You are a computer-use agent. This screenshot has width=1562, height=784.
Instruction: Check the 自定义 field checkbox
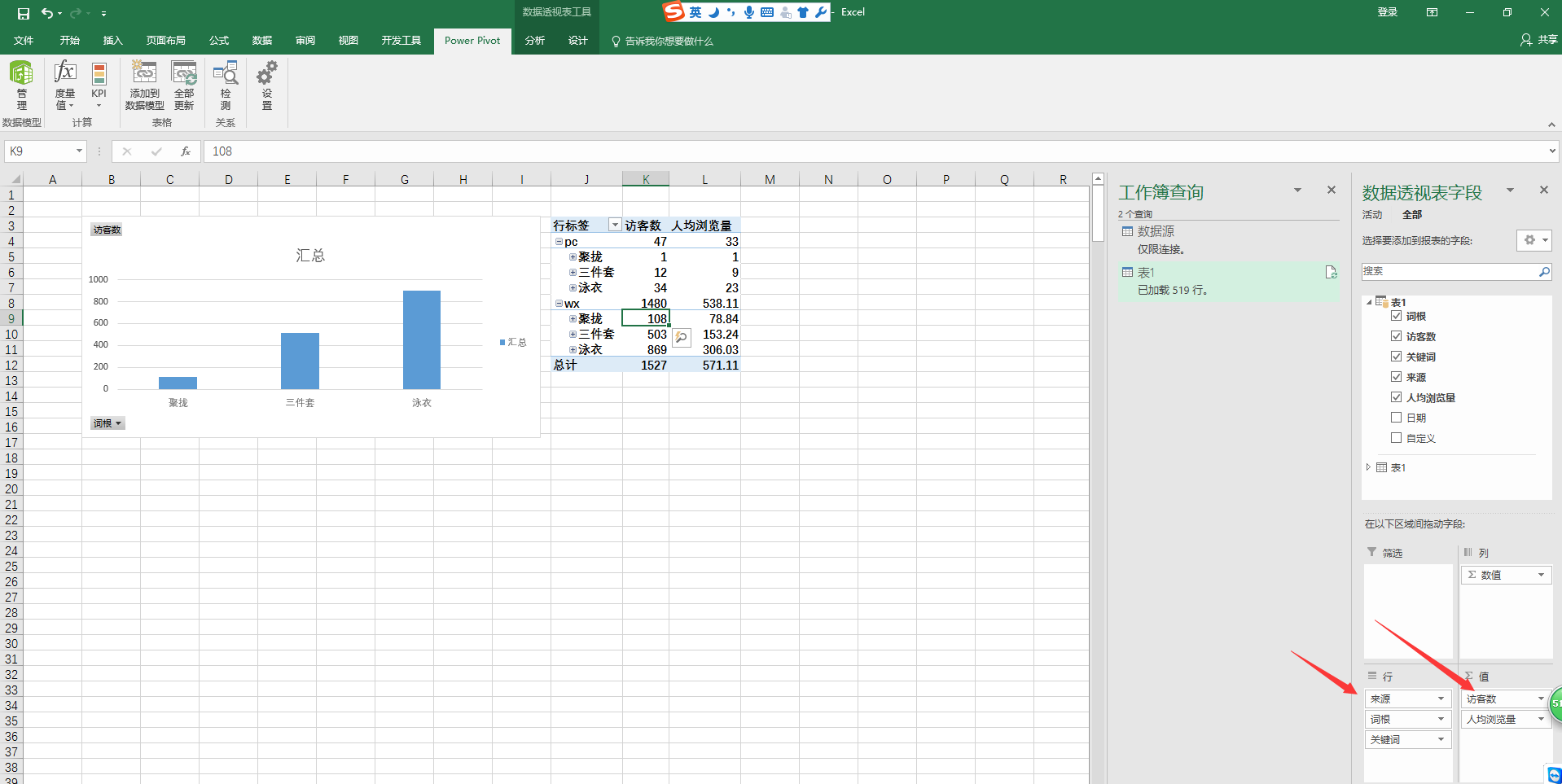[1396, 438]
